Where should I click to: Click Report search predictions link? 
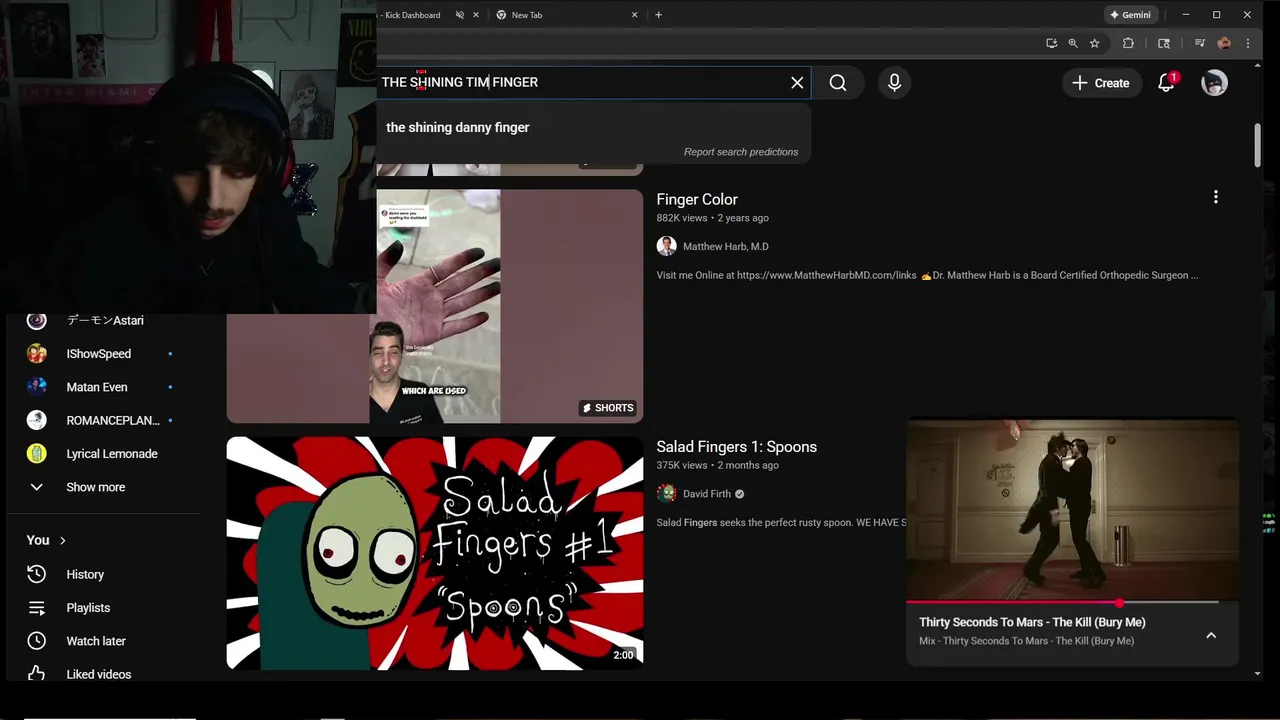[x=741, y=152]
